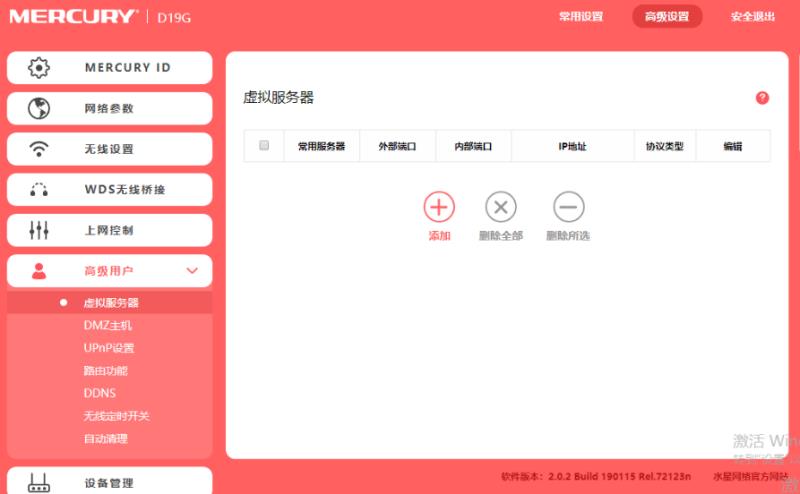Click the 水星网络官方网站 footer link
This screenshot has height=494, width=800.
pyautogui.click(x=750, y=476)
